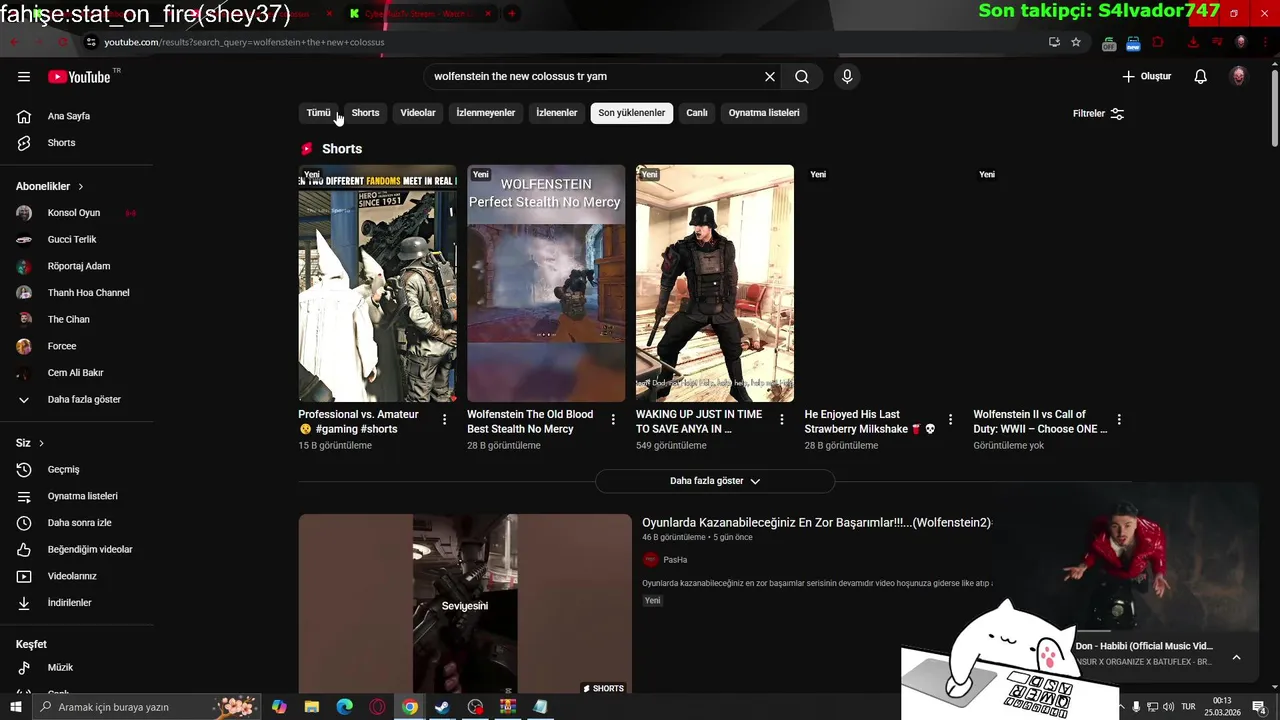Select the İzlenmeyenler filter chip
1280x720 pixels.
(x=486, y=113)
